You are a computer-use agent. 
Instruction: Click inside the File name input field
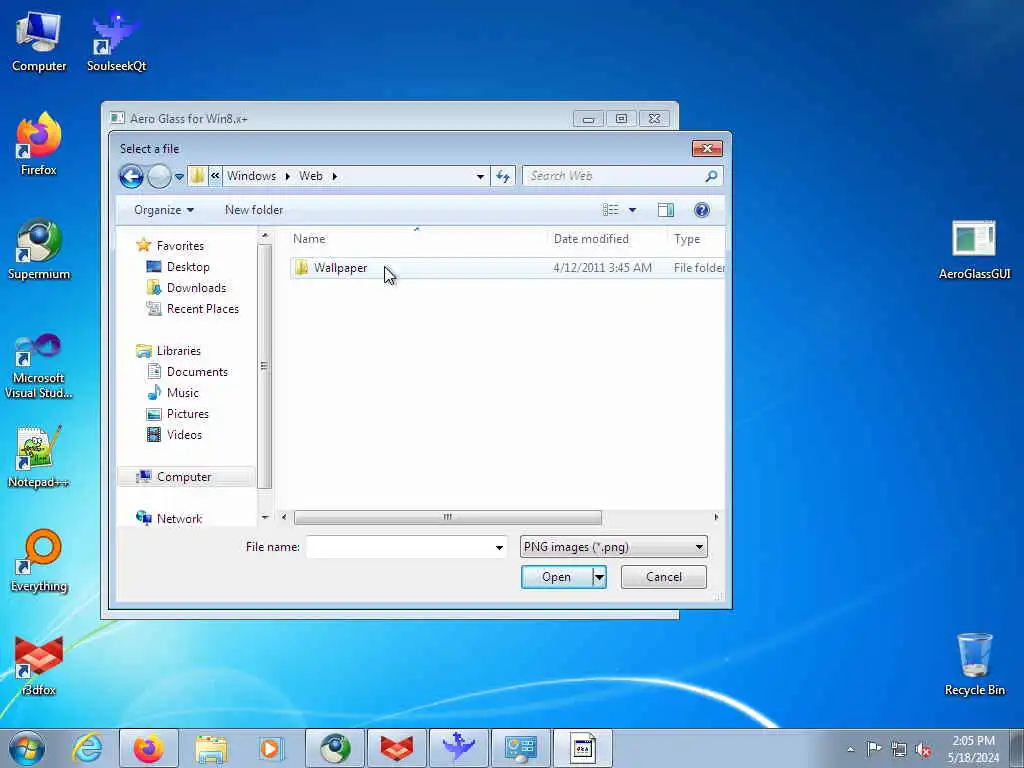(398, 547)
